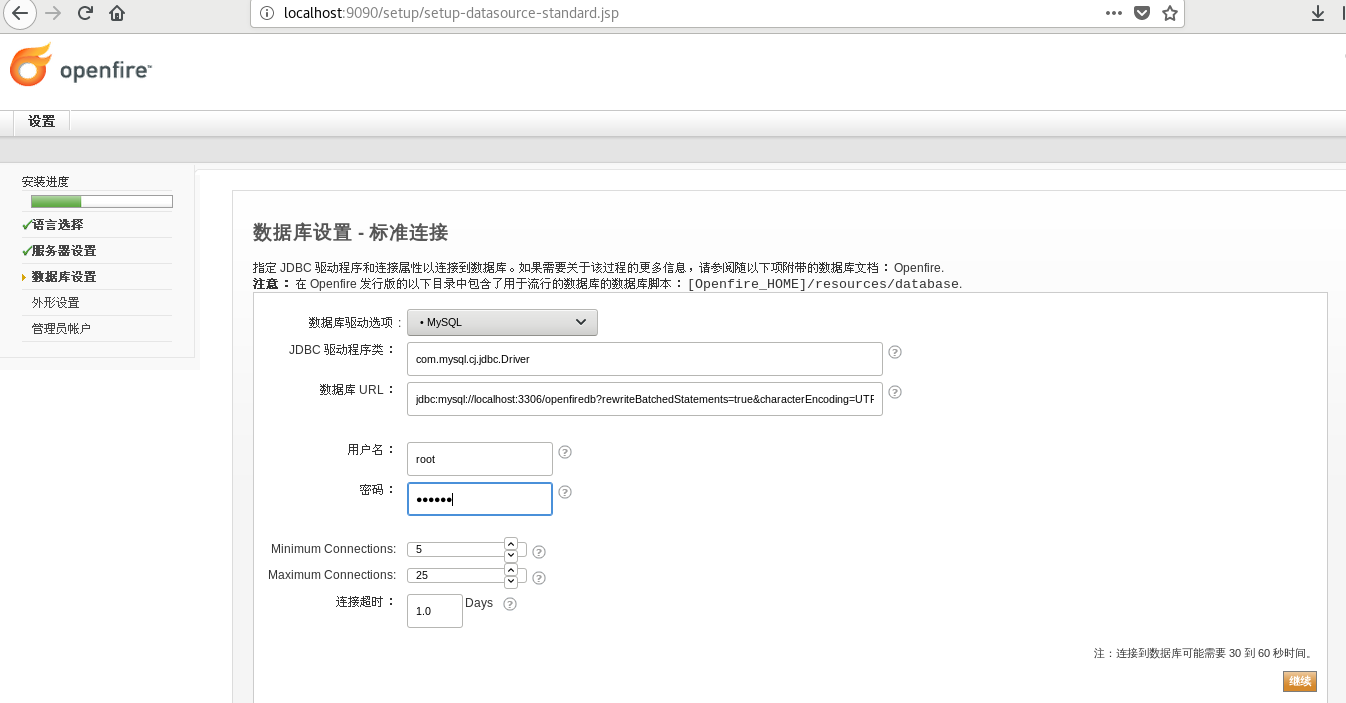Select the 设置 tab

tap(42, 121)
